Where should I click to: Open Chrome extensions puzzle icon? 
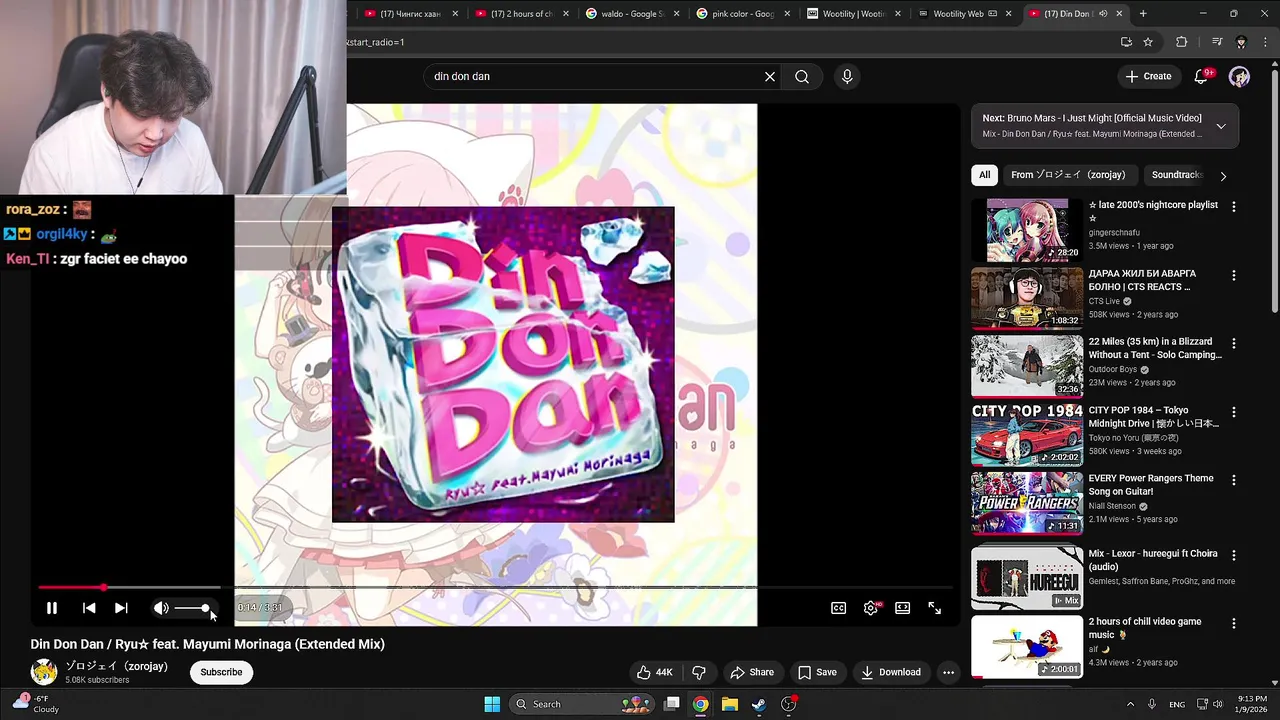pyautogui.click(x=1181, y=42)
